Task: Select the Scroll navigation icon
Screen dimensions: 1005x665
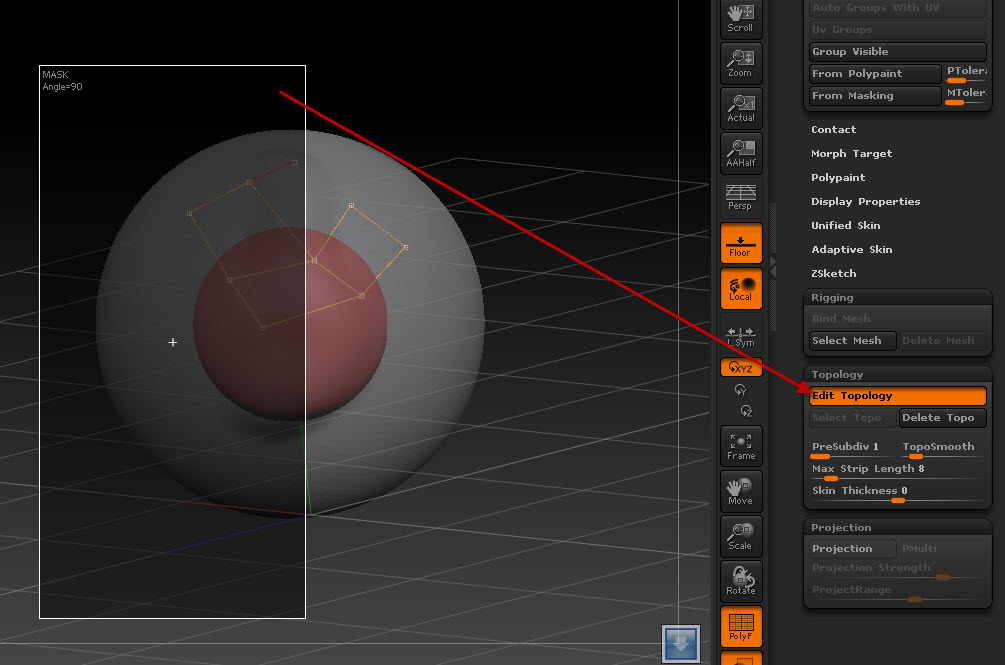Action: [740, 18]
